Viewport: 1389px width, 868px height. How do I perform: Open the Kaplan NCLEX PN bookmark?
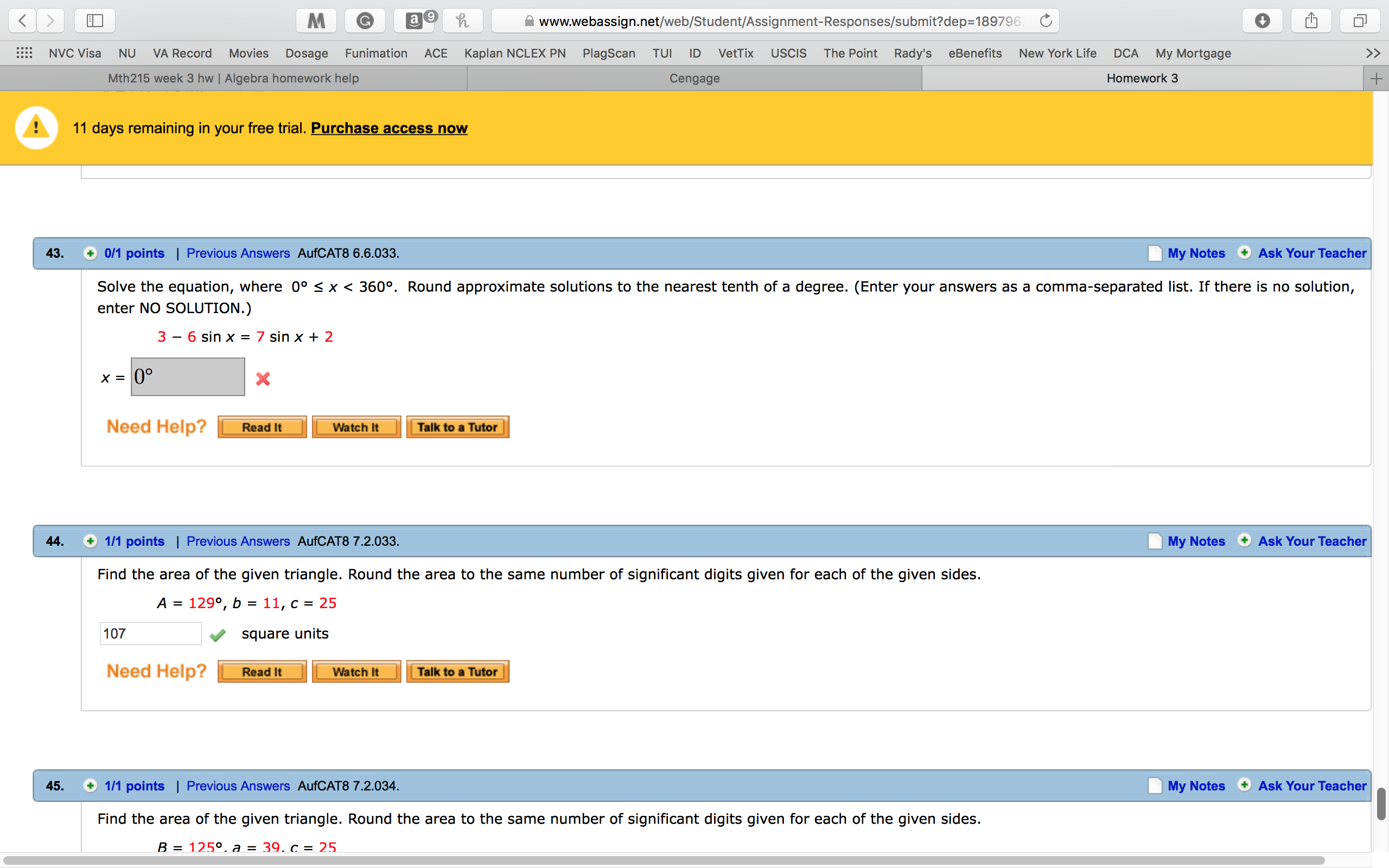515,53
